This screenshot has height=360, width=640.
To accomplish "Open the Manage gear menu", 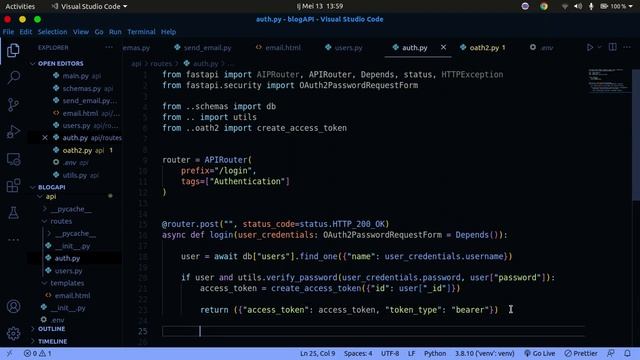I will coord(13,333).
